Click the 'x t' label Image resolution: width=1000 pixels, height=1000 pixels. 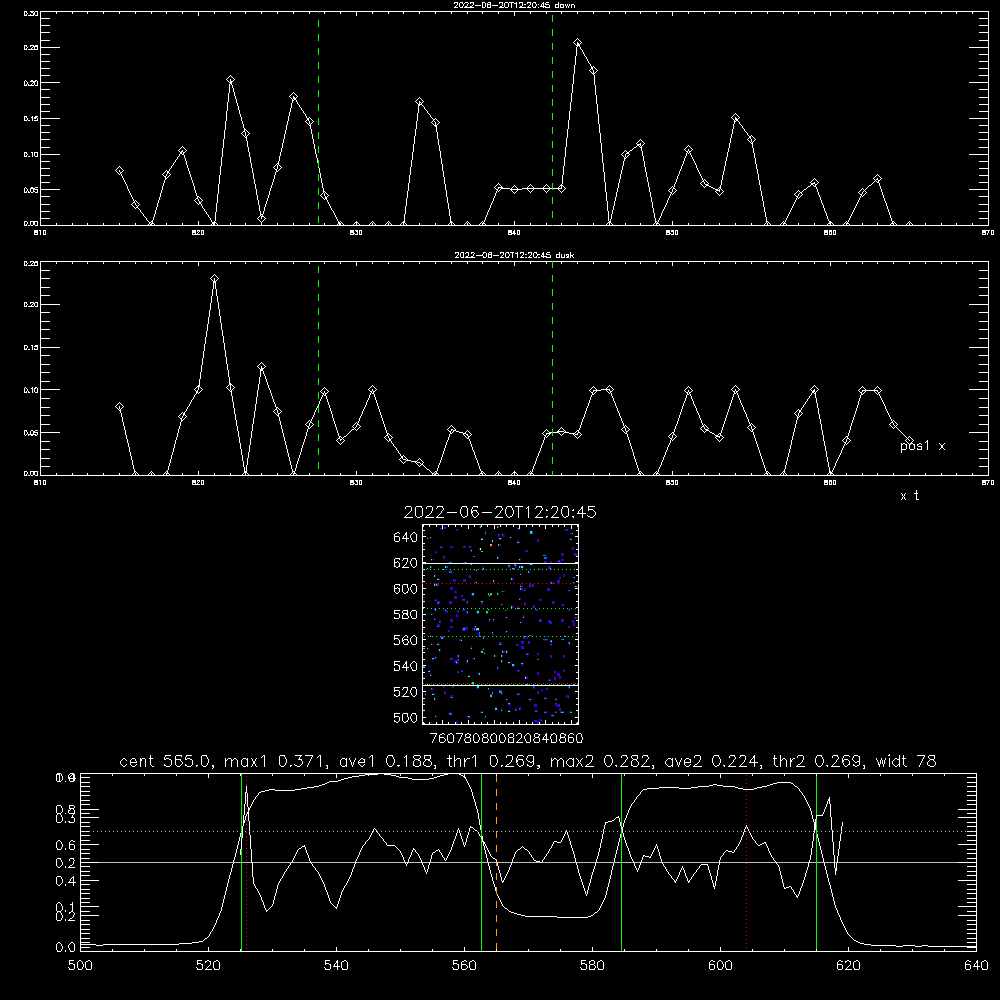pos(909,496)
